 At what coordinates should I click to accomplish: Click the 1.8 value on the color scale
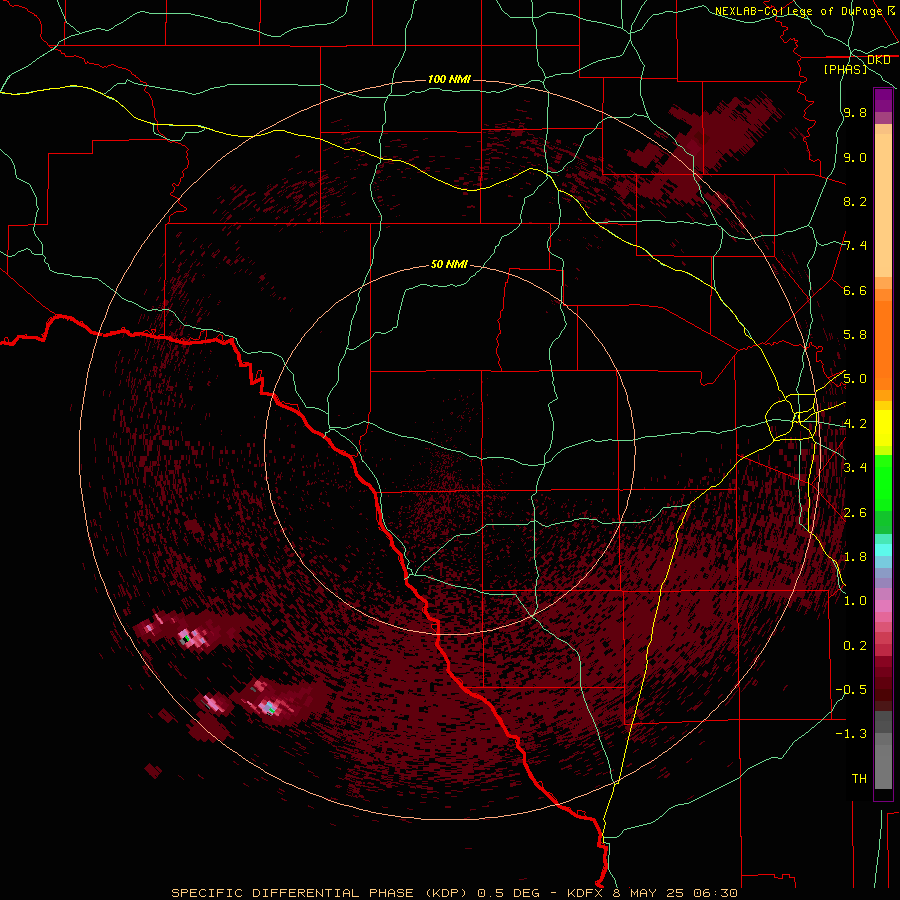855,557
